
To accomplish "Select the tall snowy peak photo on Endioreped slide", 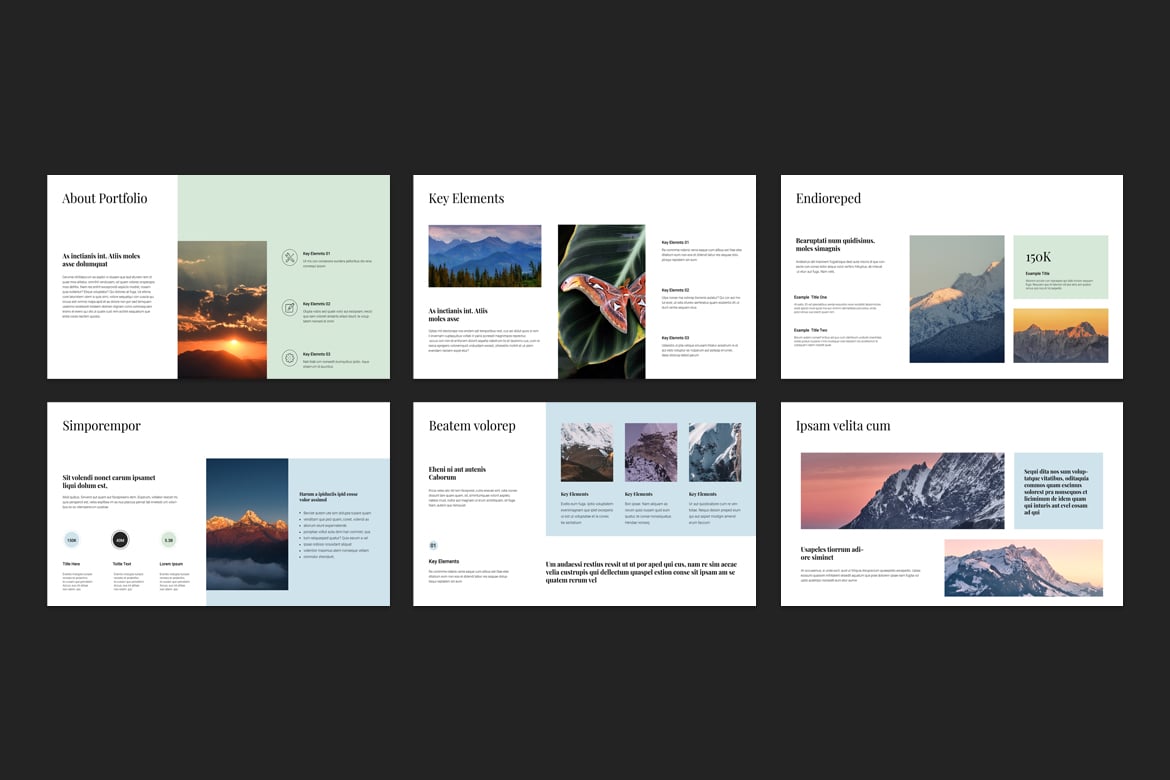I will (957, 299).
